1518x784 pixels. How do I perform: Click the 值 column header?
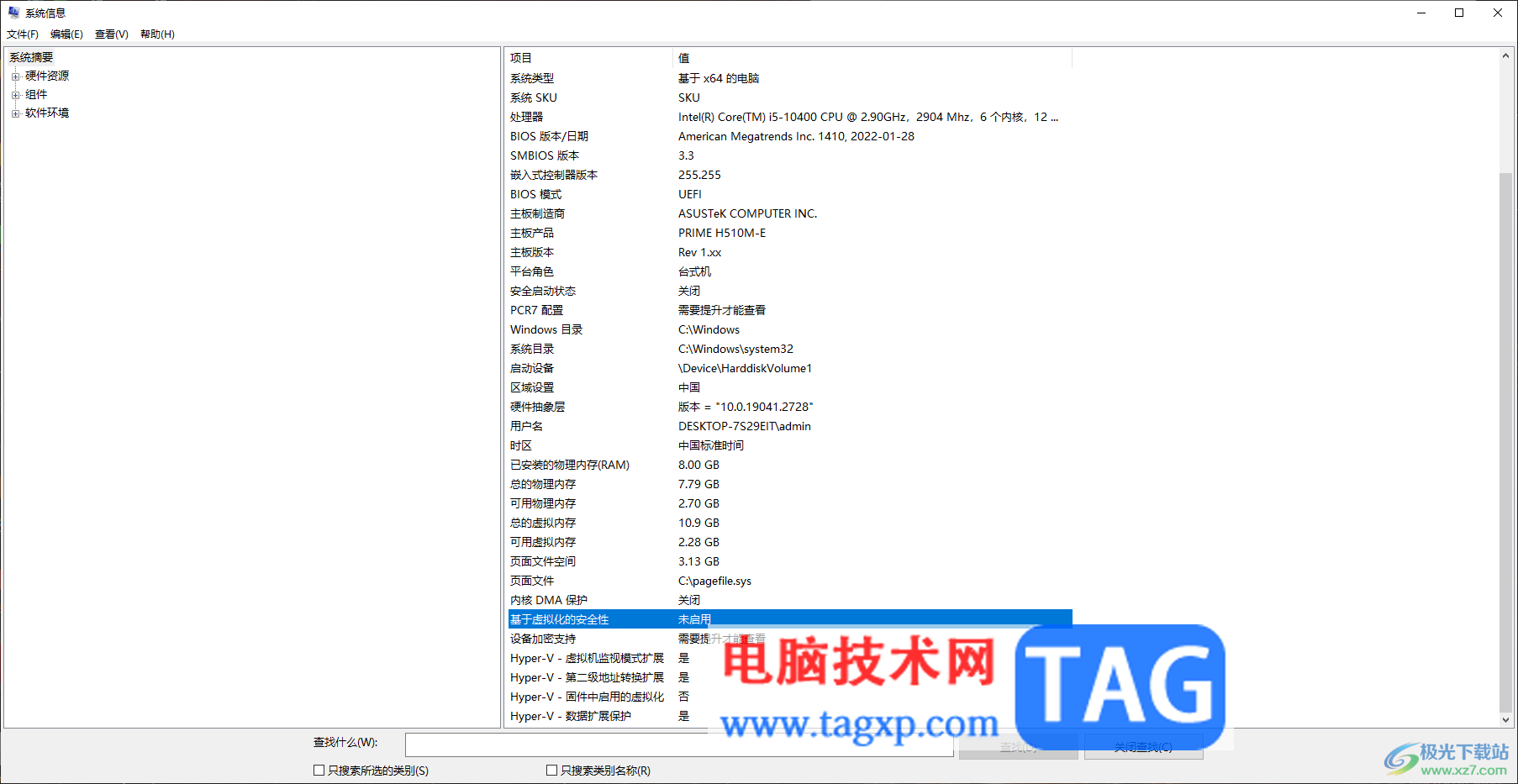coord(872,58)
